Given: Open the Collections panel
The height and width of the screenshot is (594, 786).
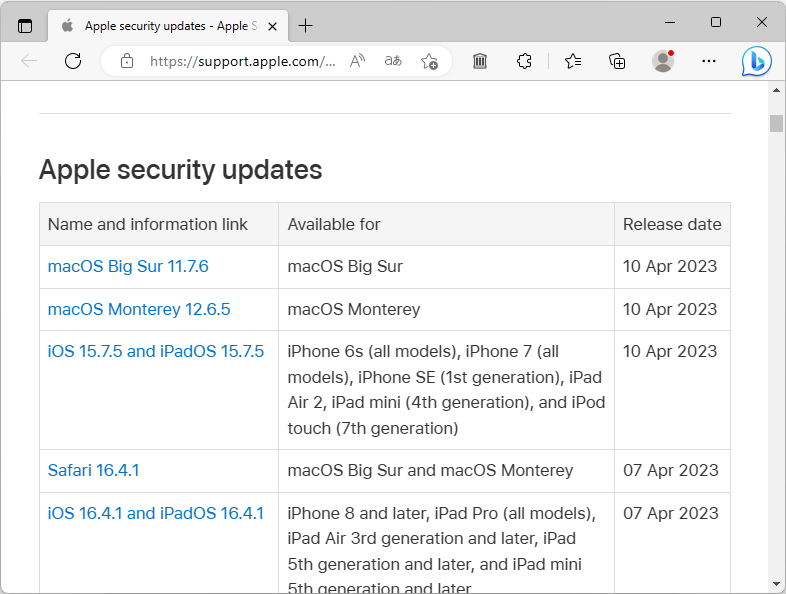Looking at the screenshot, I should 617,61.
